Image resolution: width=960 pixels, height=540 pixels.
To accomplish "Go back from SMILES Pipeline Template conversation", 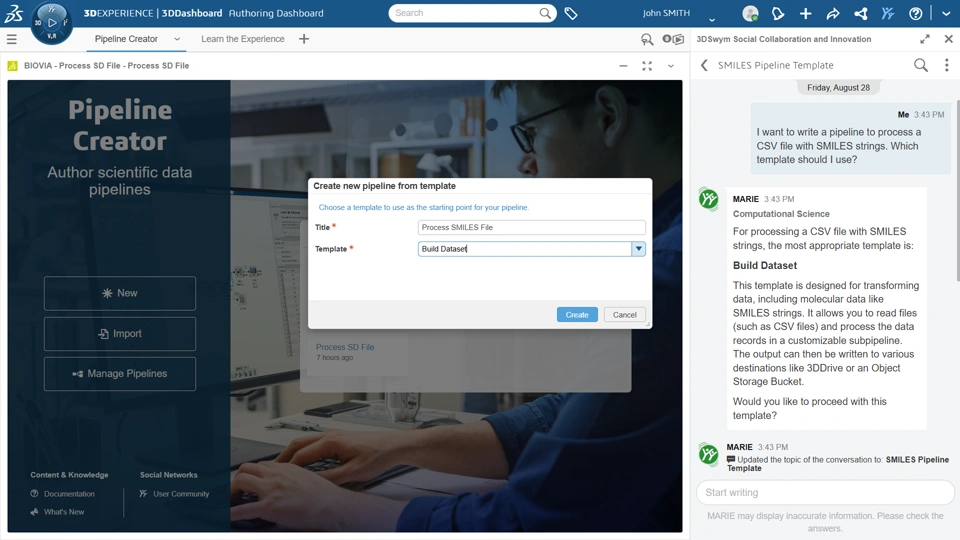I will 704,65.
